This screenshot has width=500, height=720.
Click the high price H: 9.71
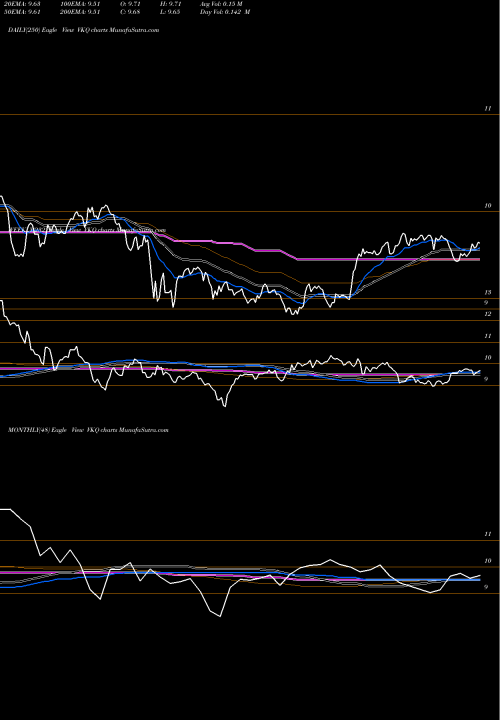(170, 4)
